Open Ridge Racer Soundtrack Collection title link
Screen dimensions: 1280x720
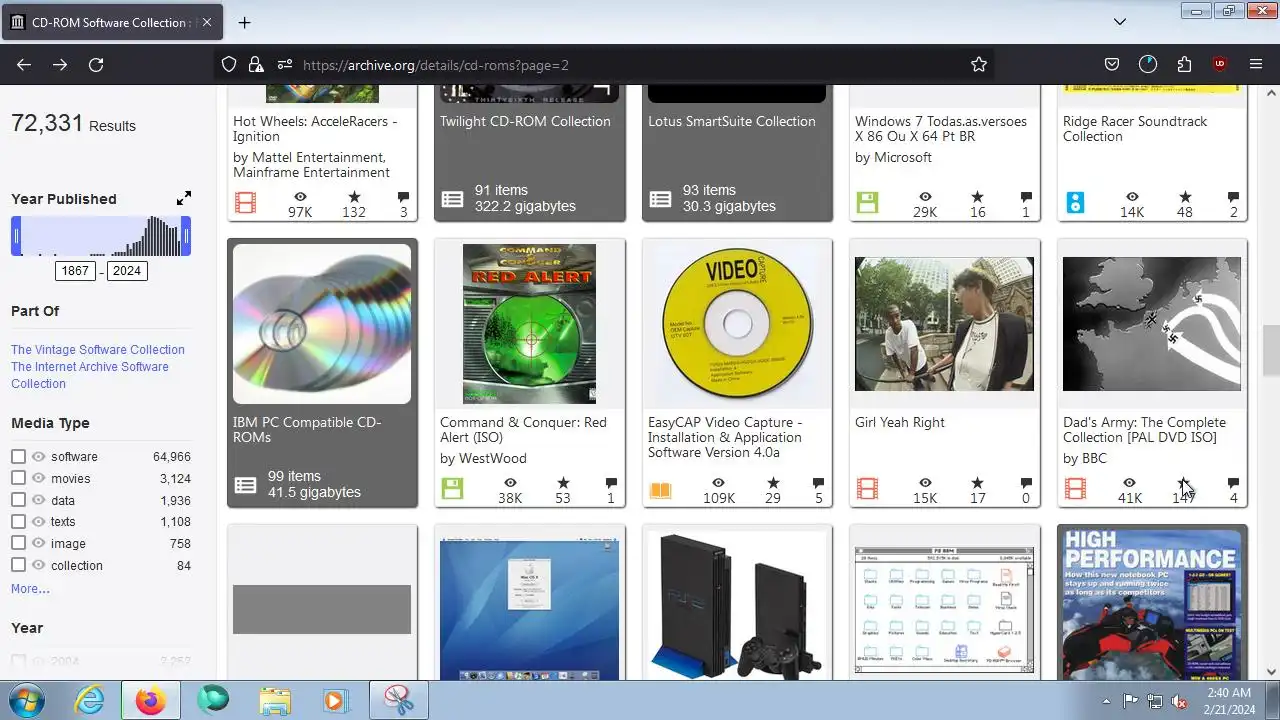coord(1135,129)
